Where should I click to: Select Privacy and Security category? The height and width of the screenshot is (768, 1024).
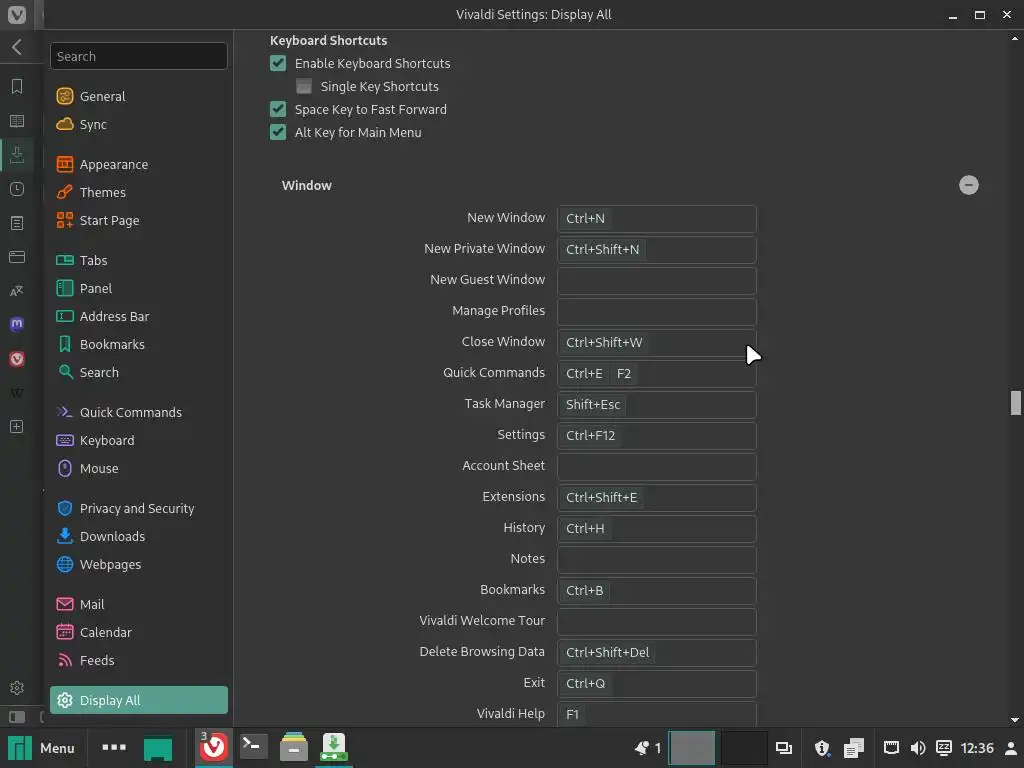coord(138,508)
